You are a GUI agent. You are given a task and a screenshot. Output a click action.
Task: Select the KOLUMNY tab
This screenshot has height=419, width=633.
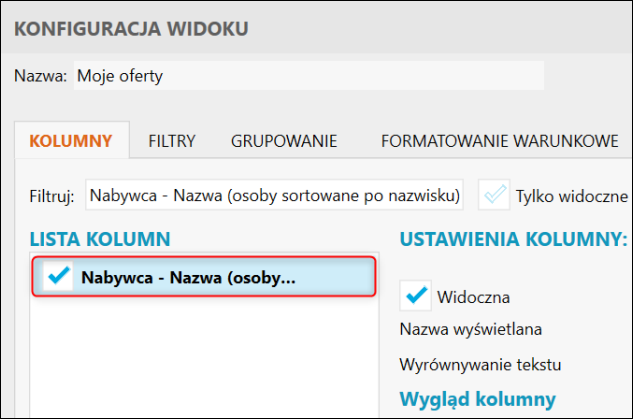(71, 141)
